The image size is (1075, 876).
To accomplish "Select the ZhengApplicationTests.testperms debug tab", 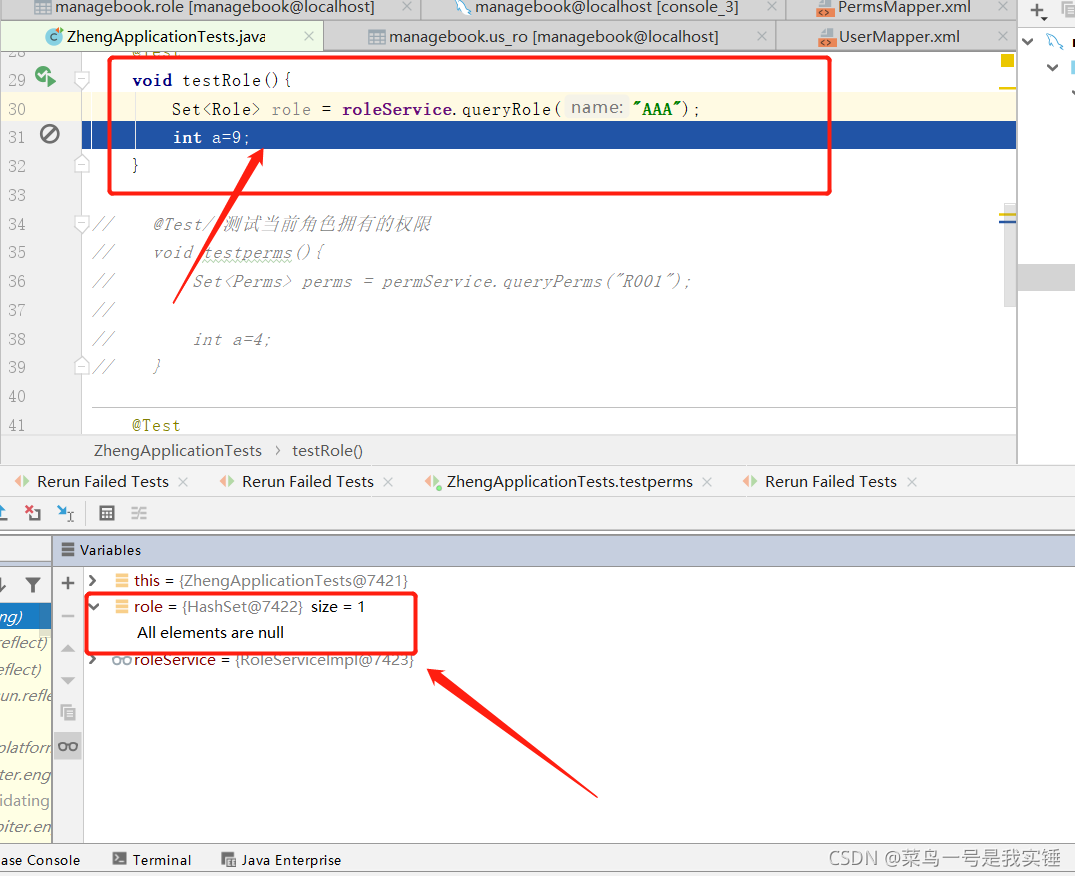I will (570, 482).
